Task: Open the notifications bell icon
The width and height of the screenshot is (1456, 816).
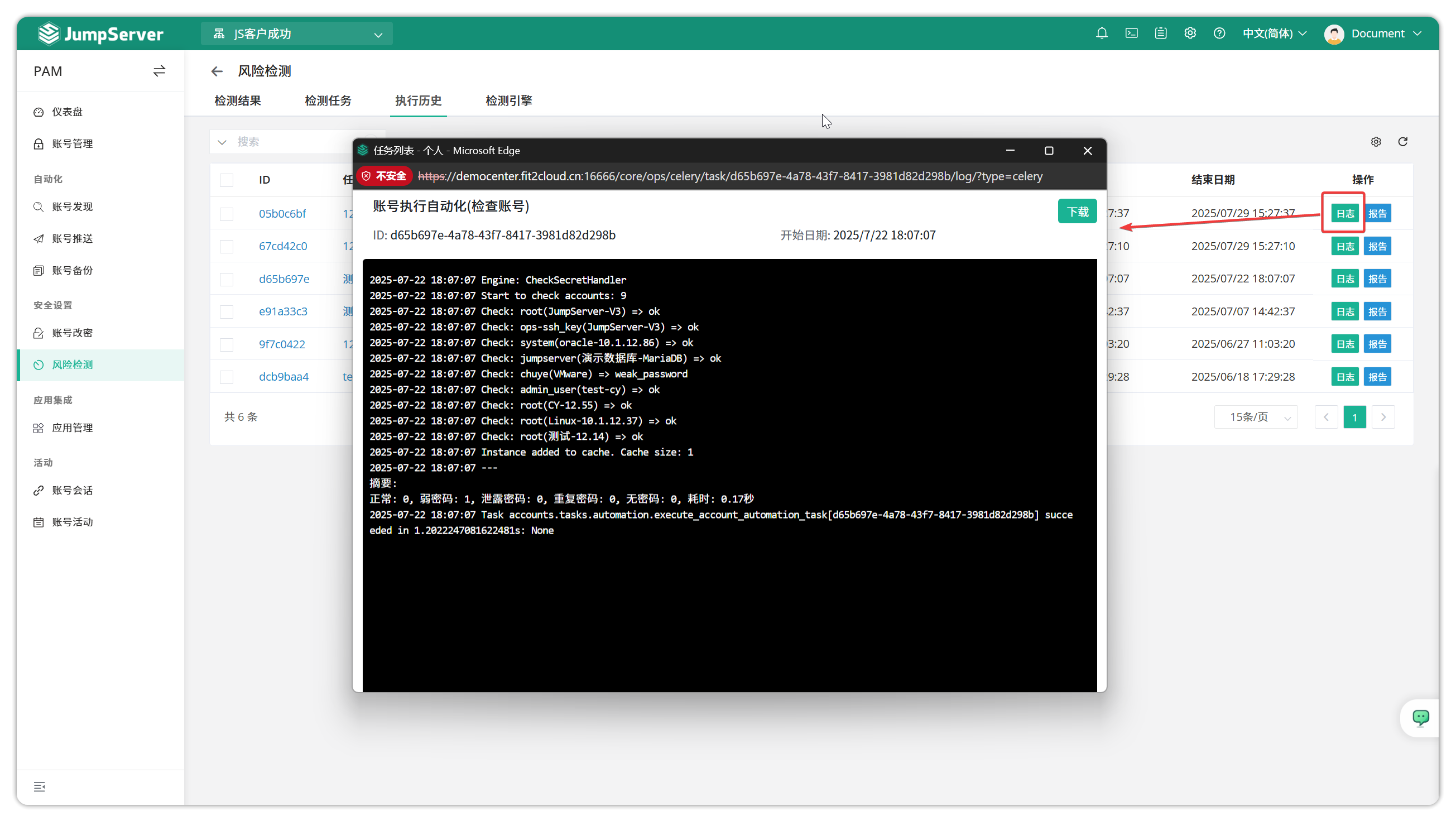Action: tap(1102, 33)
